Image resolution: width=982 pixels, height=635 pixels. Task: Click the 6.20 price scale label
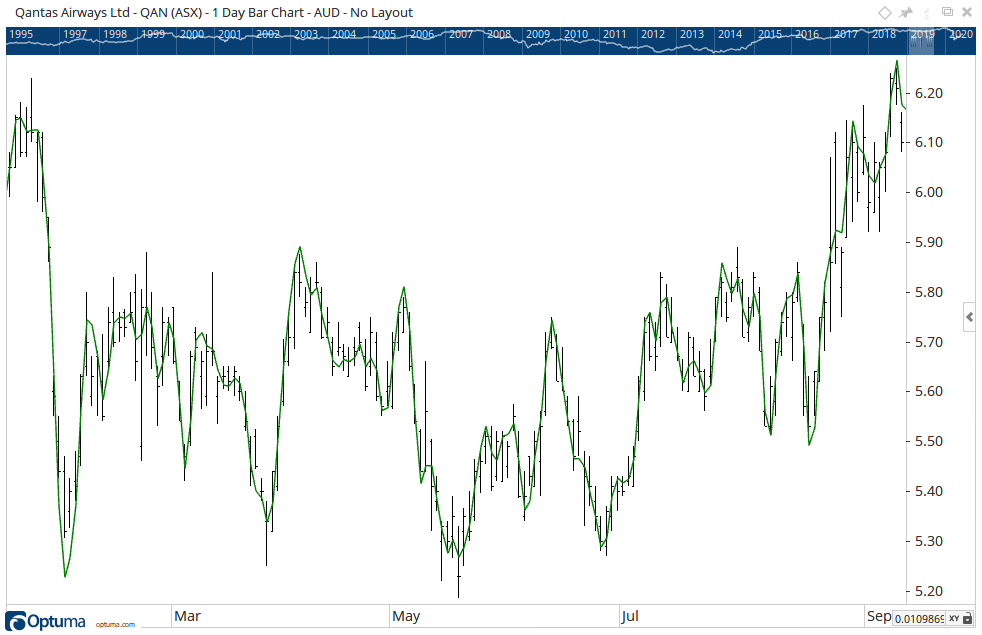(x=929, y=93)
